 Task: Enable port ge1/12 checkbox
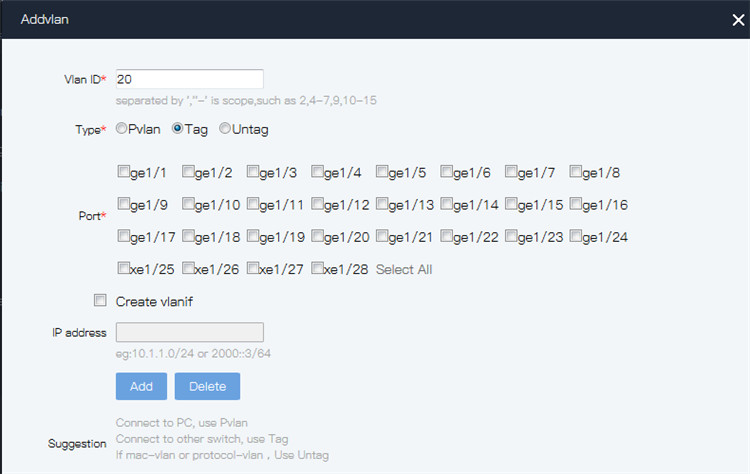(x=317, y=204)
